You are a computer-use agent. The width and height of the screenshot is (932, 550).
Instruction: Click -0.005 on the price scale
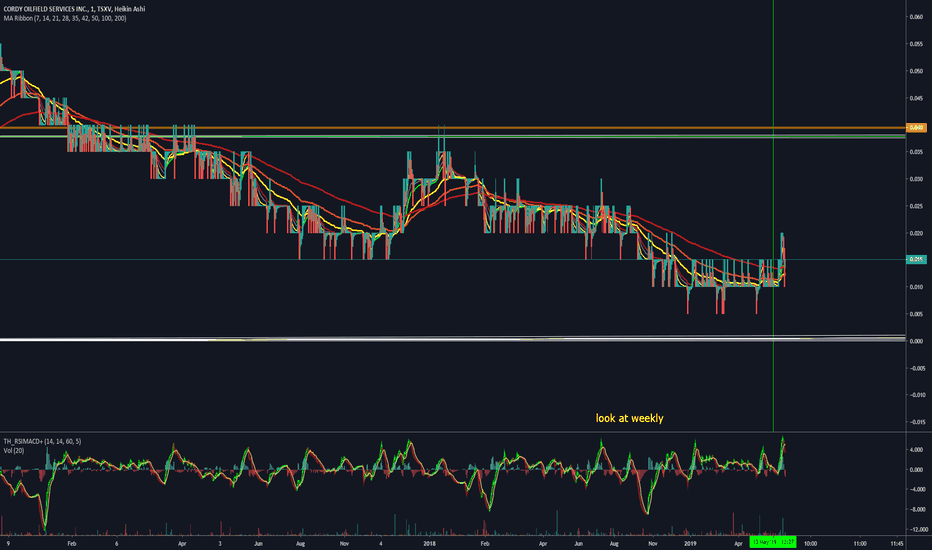coord(916,368)
